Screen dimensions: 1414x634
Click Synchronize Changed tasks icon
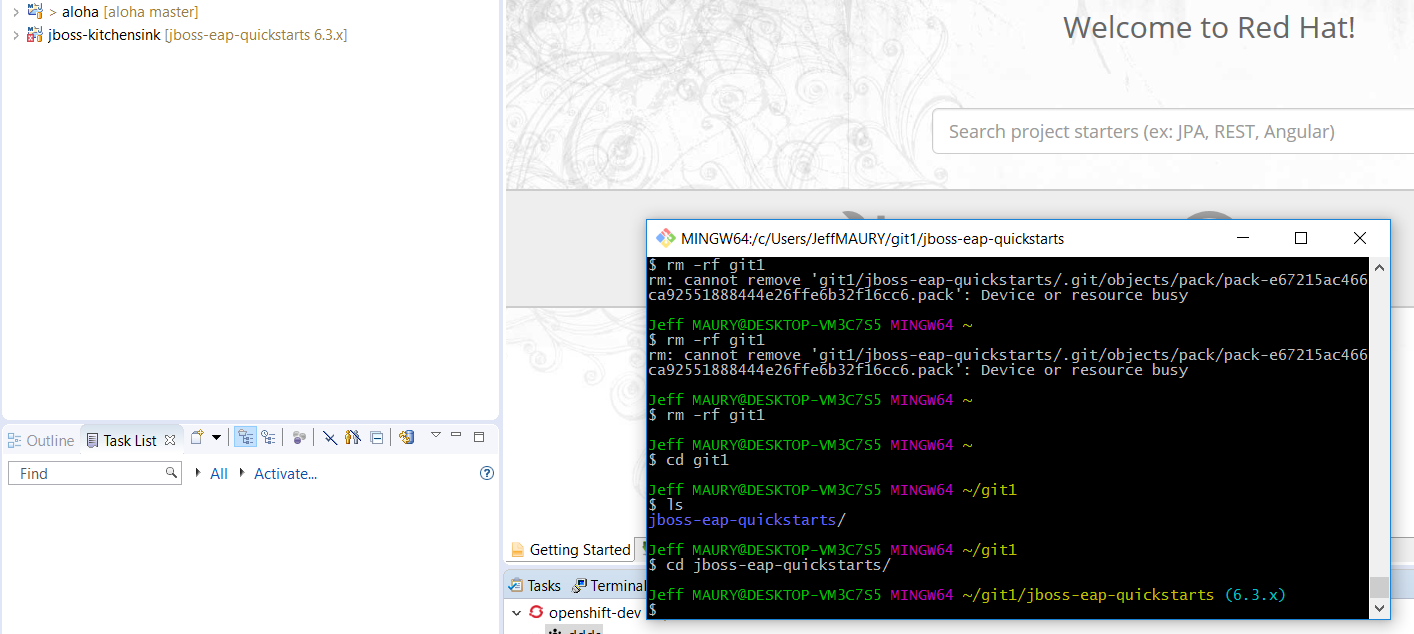pyautogui.click(x=406, y=437)
